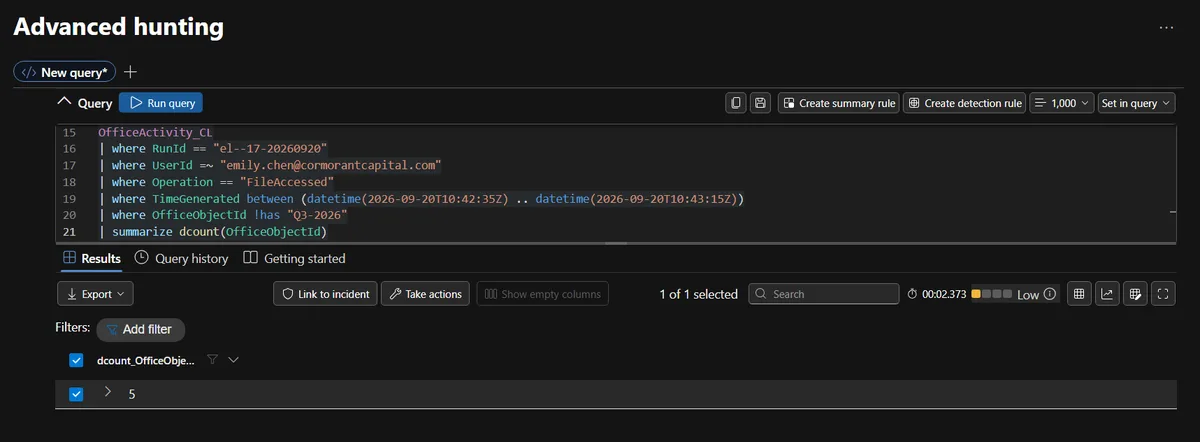Open customize columns icon
The image size is (1200, 442).
click(x=1135, y=294)
